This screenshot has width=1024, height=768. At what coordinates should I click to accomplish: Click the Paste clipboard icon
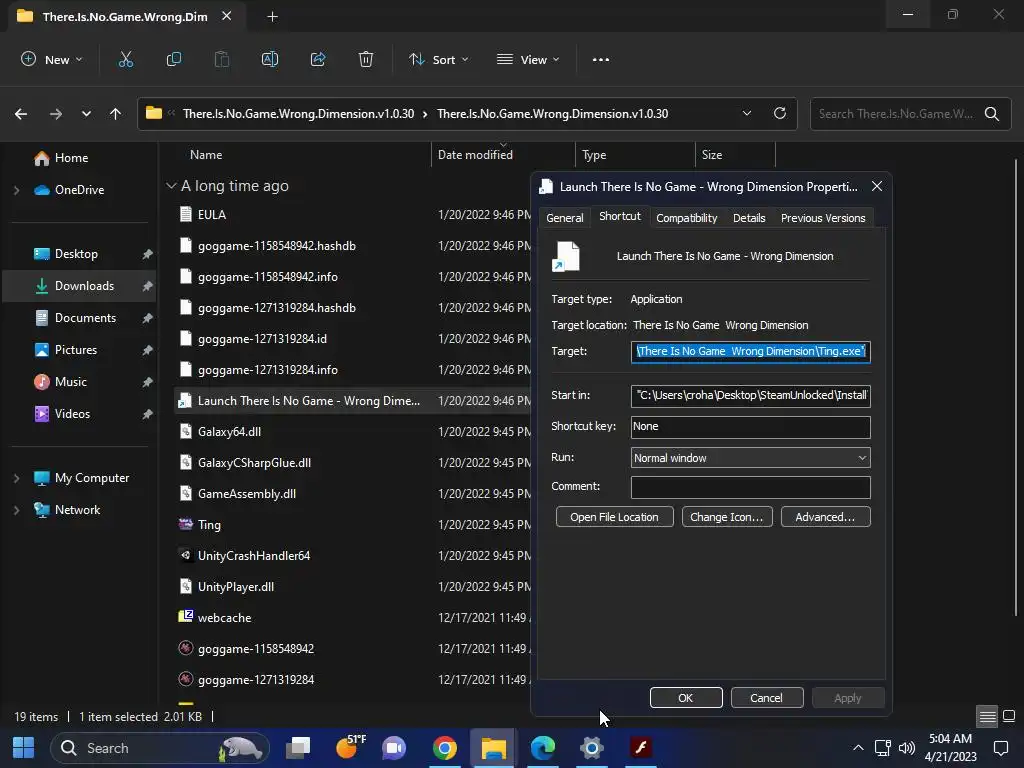tap(222, 59)
